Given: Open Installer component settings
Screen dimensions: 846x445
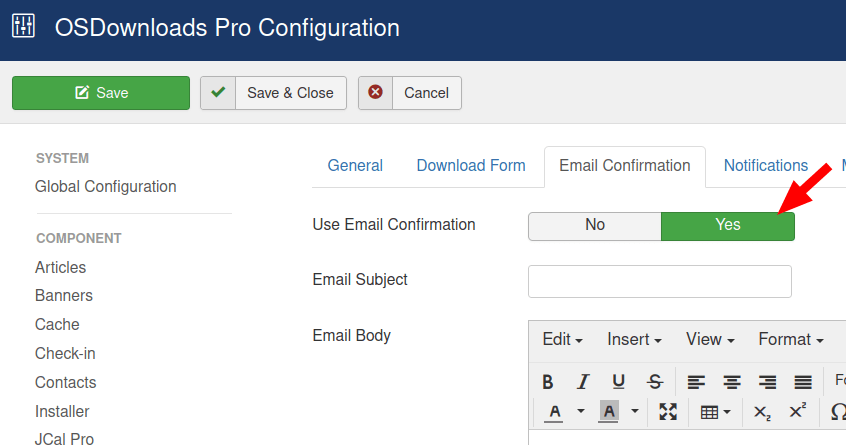Looking at the screenshot, I should (62, 412).
